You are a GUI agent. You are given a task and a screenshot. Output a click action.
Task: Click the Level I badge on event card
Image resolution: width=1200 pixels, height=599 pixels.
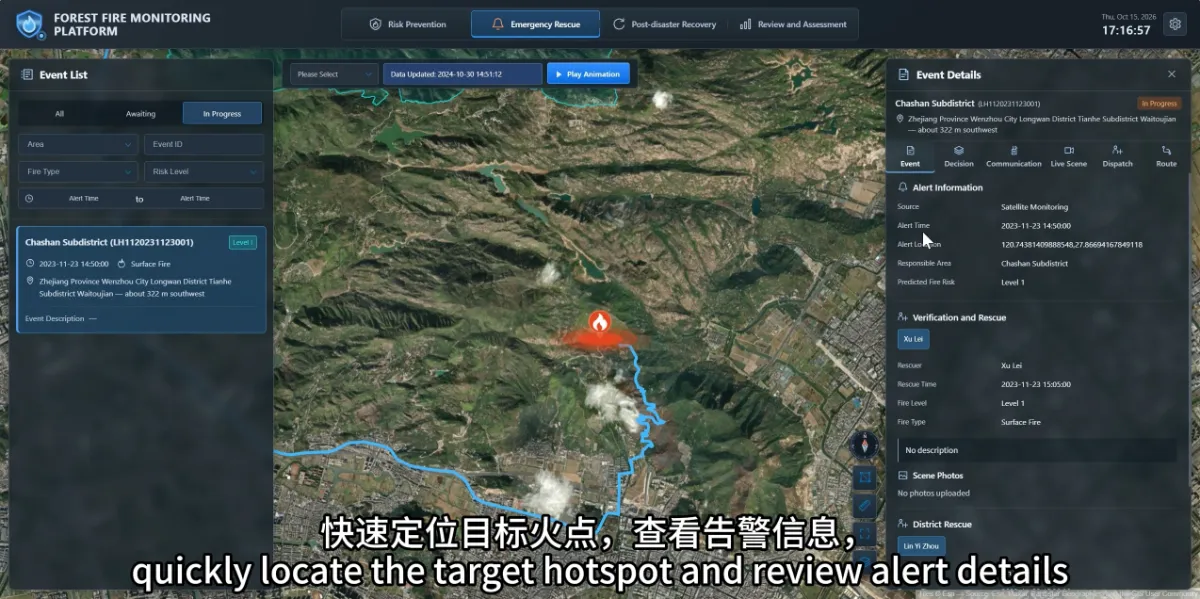click(x=242, y=242)
